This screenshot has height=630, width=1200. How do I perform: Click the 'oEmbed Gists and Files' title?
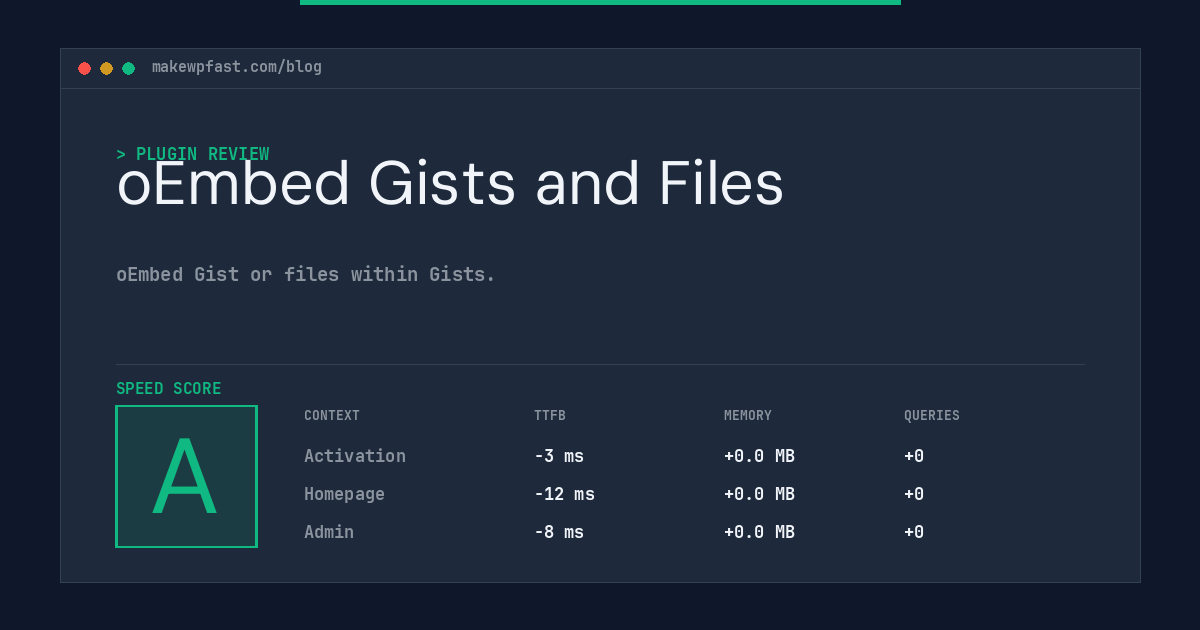point(450,184)
